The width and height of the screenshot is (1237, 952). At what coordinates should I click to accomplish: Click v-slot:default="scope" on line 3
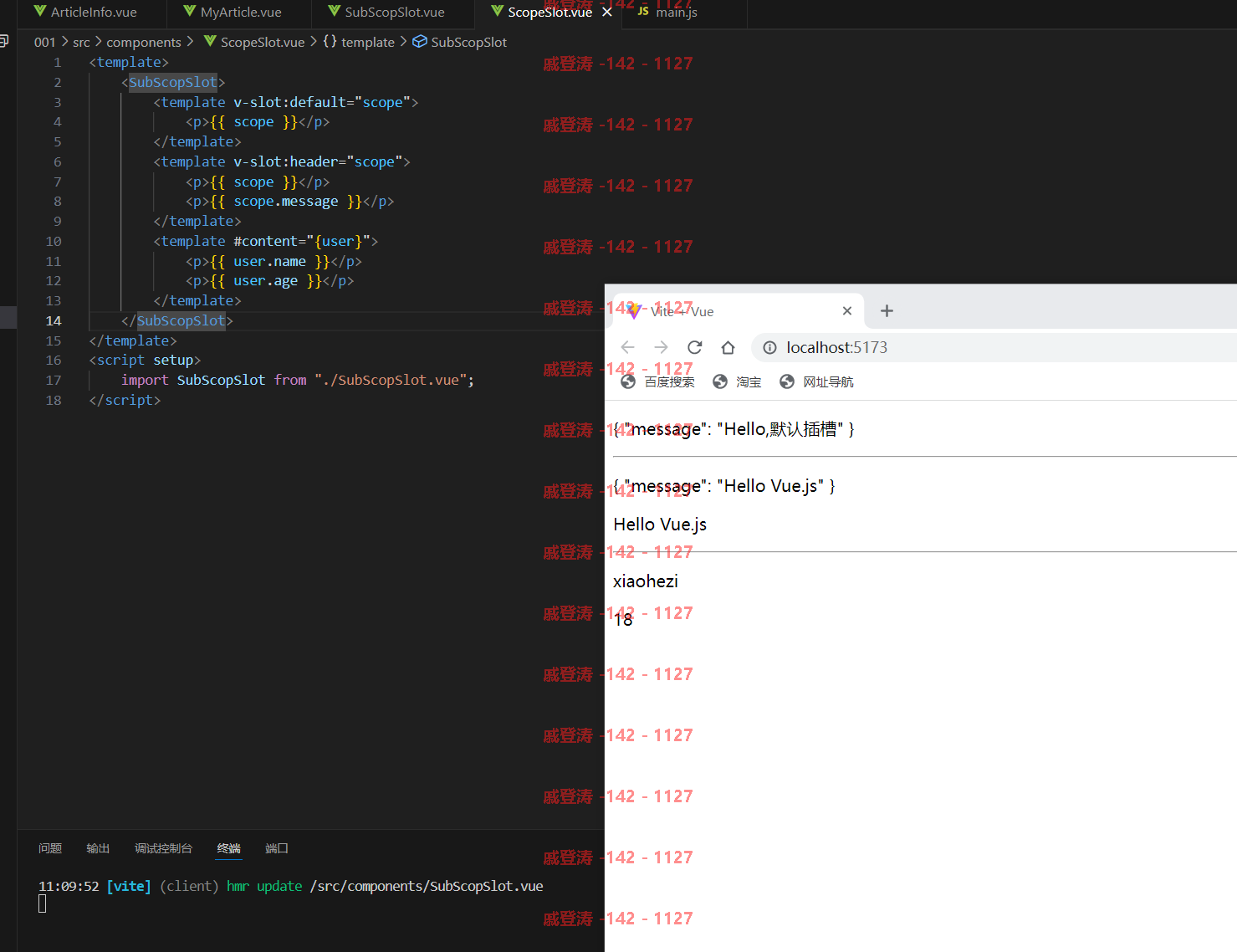[322, 102]
